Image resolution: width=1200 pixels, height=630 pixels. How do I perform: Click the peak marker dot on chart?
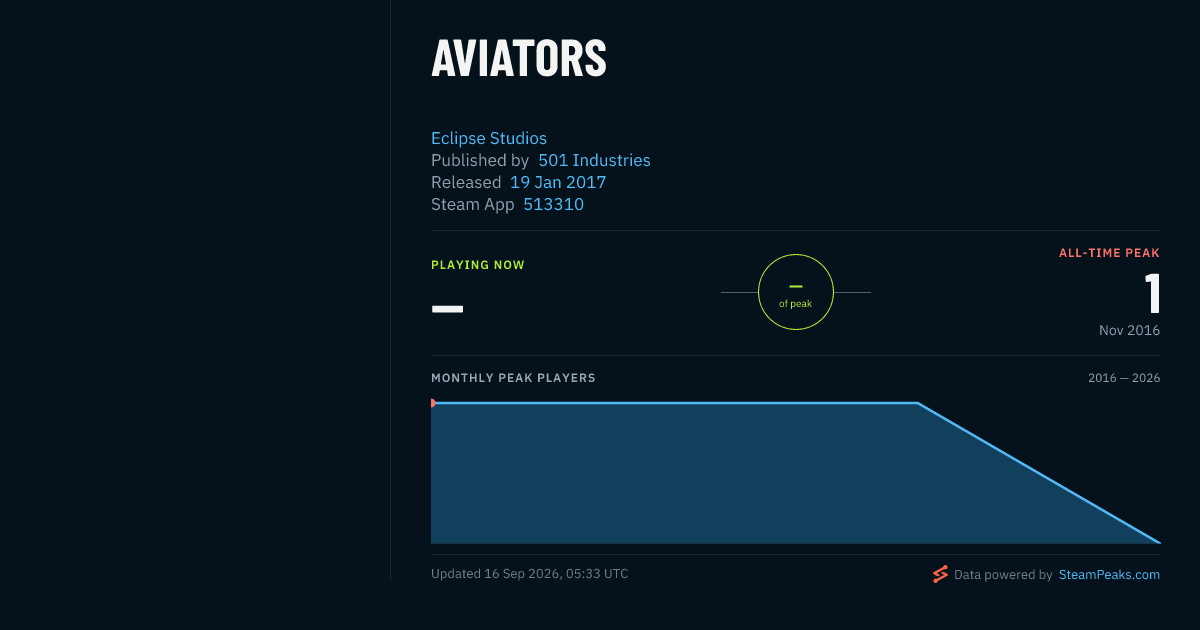tap(433, 403)
